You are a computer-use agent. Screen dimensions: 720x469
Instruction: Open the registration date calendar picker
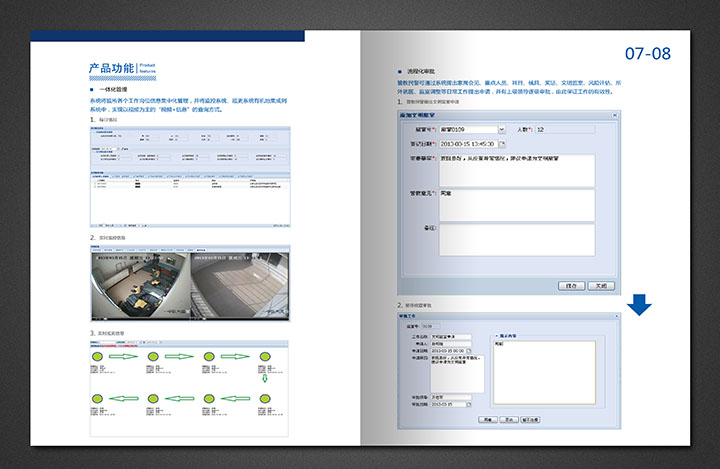pos(503,144)
